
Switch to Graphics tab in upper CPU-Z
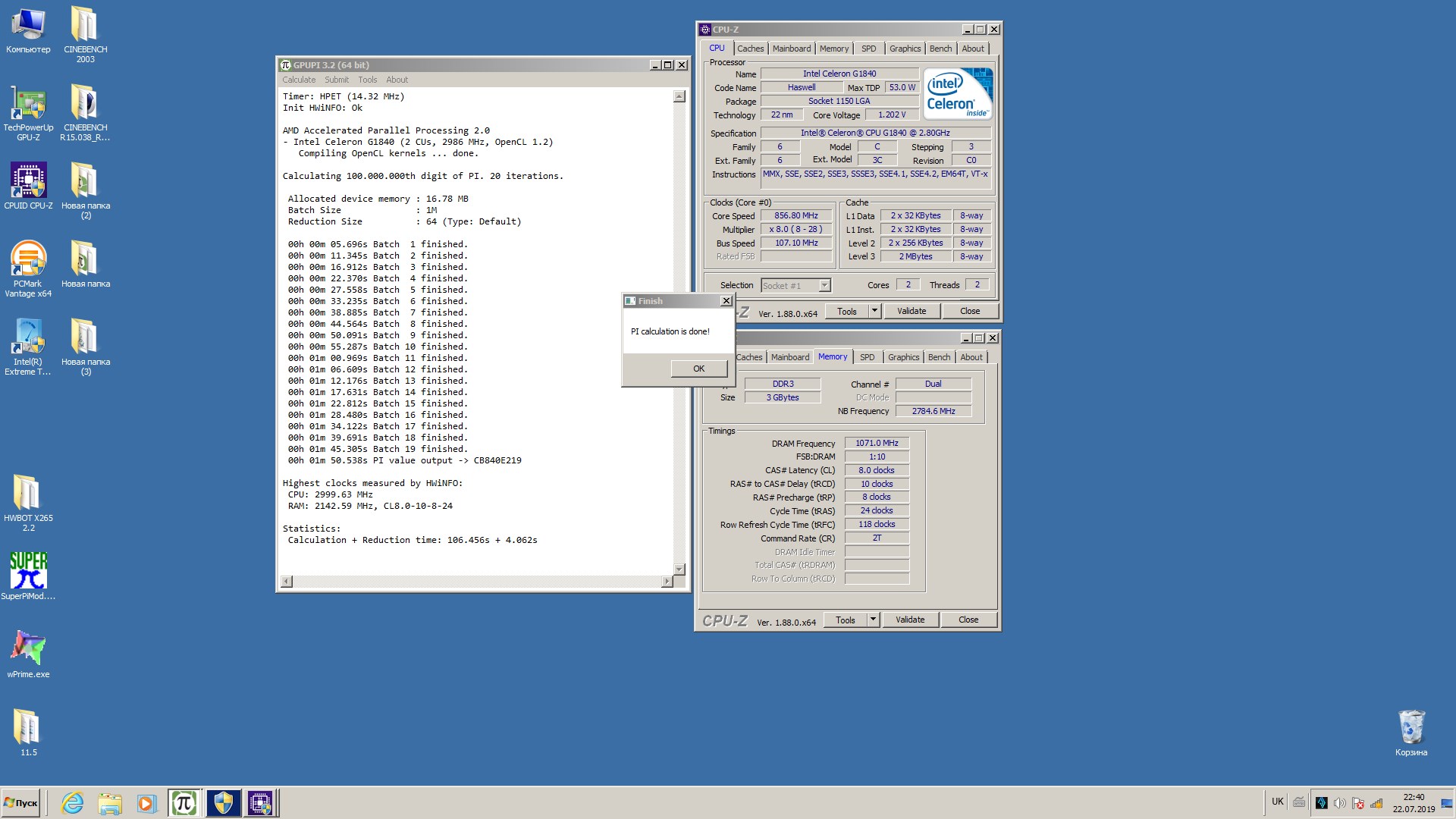click(905, 49)
